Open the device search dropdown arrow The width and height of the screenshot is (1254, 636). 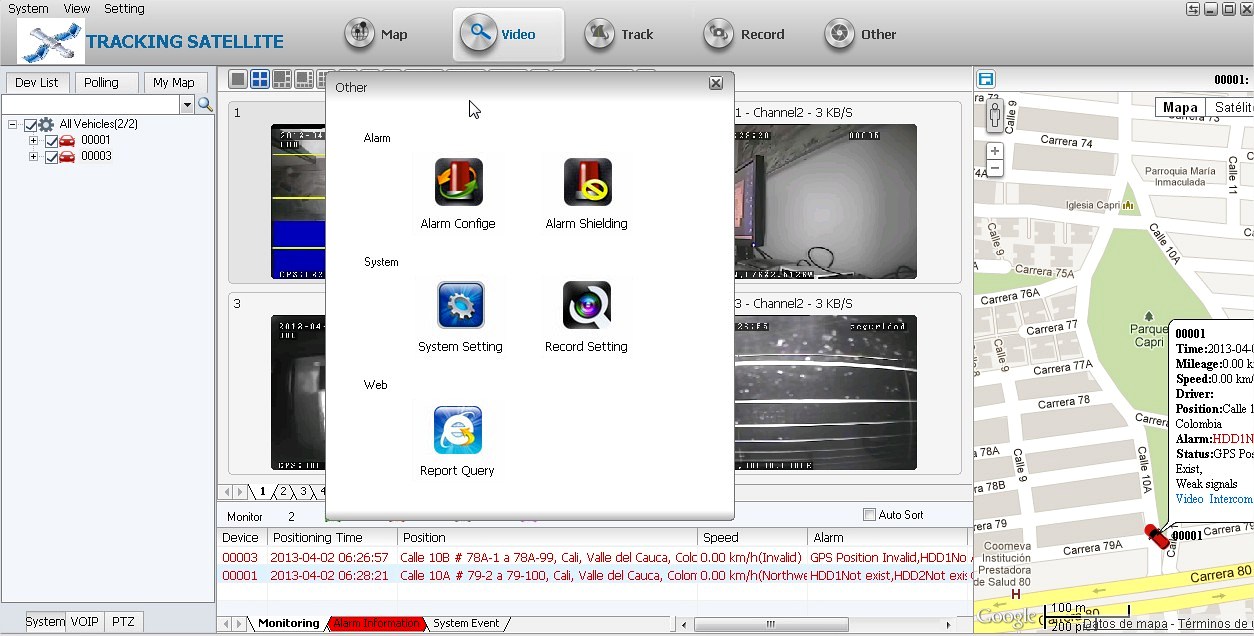[x=186, y=105]
